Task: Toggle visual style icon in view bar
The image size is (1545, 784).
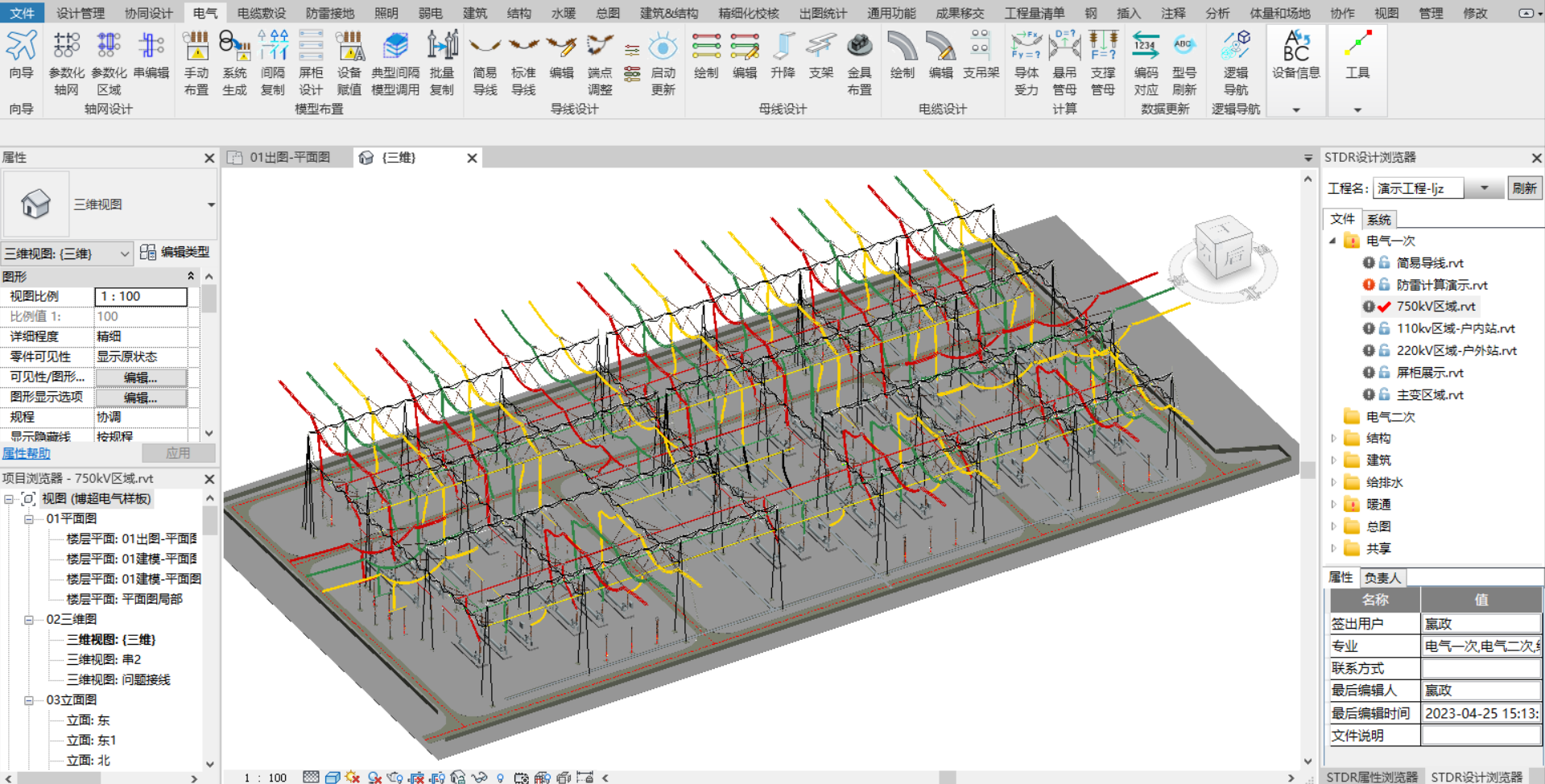Action: 333,777
